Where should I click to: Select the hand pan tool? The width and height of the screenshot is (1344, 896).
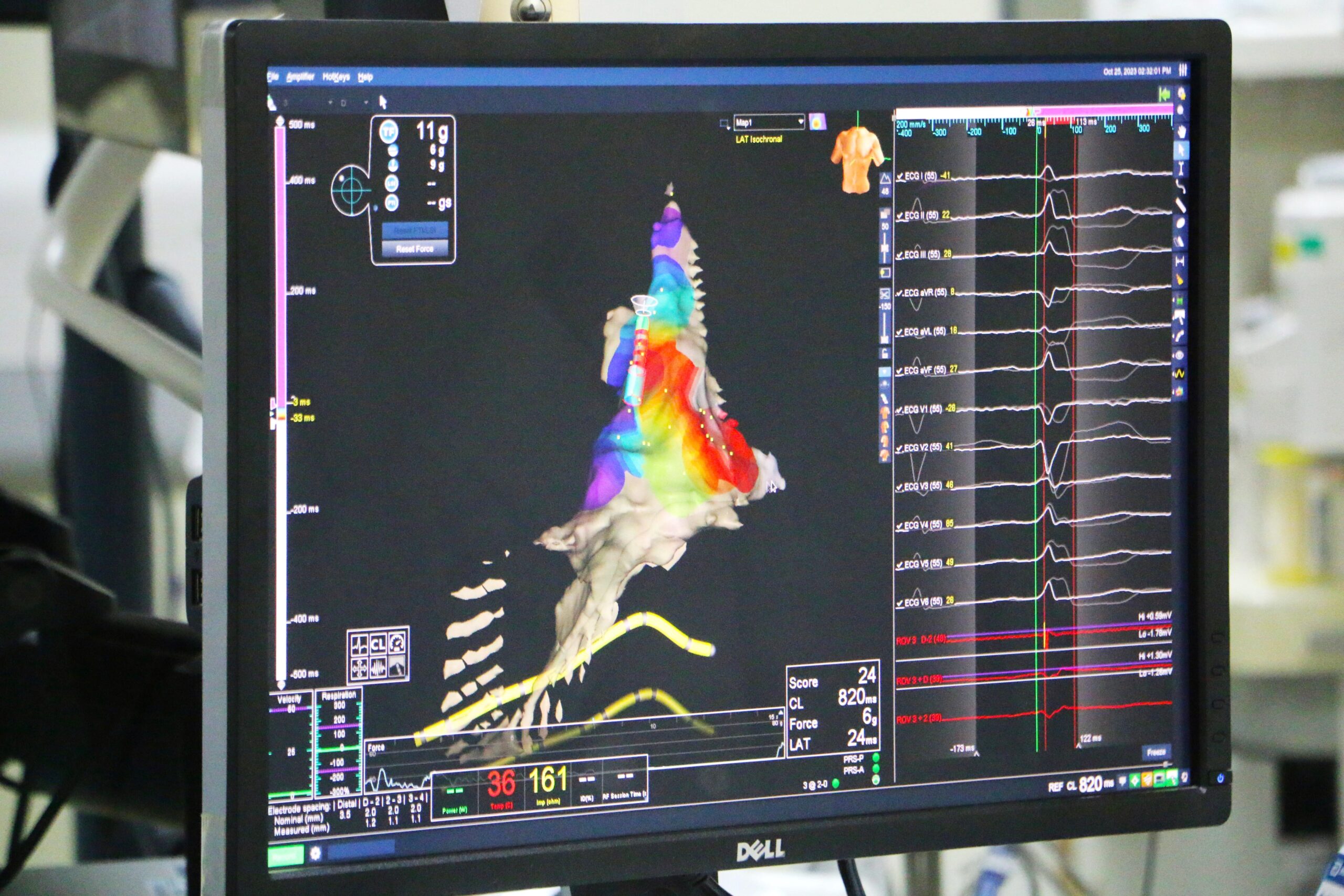pyautogui.click(x=1181, y=131)
